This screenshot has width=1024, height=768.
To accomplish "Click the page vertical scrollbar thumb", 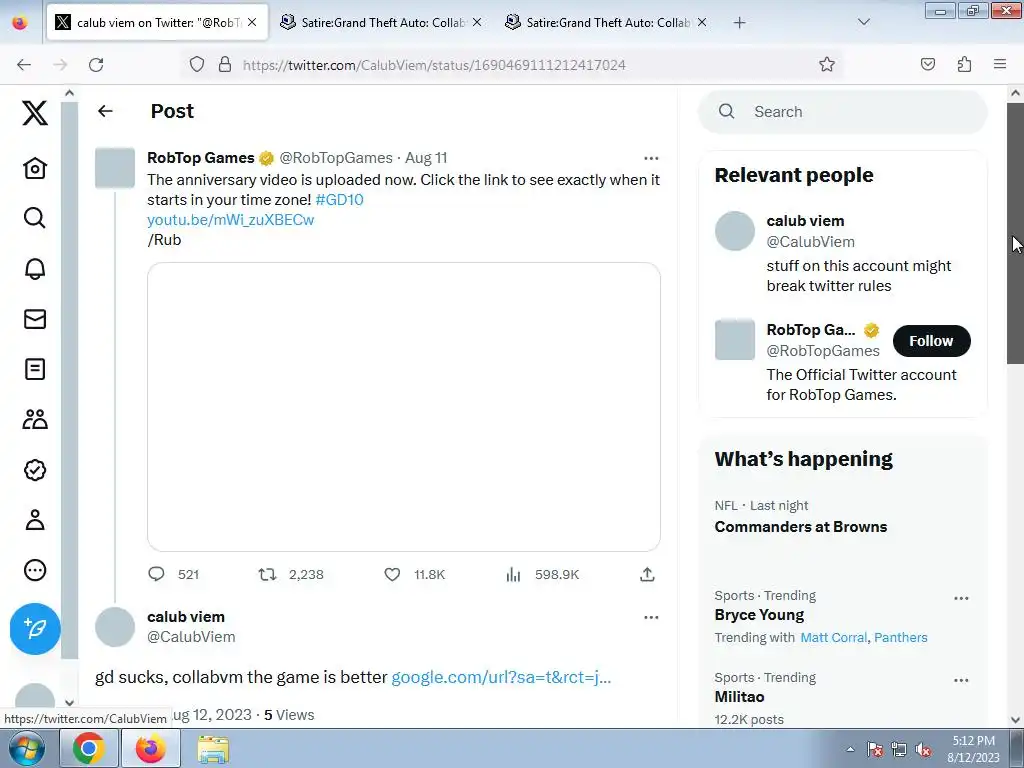I will pyautogui.click(x=1015, y=233).
